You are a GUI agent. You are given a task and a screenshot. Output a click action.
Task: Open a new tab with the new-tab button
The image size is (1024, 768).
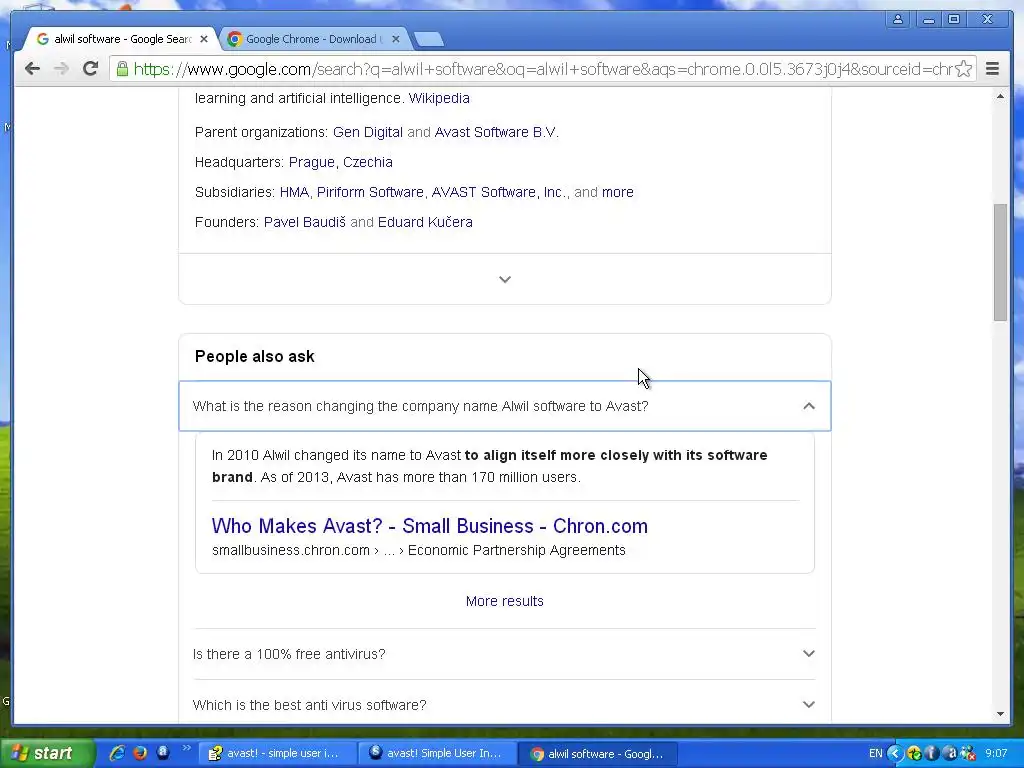pyautogui.click(x=429, y=40)
